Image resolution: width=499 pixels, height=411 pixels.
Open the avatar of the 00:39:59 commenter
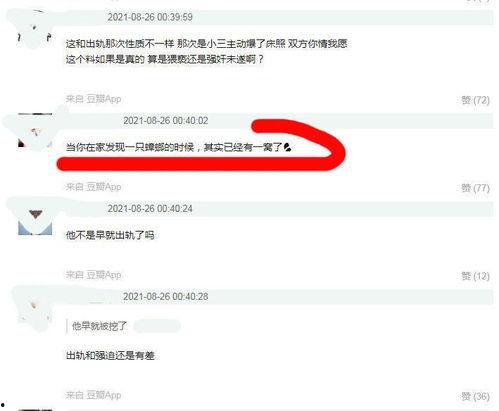coord(35,31)
